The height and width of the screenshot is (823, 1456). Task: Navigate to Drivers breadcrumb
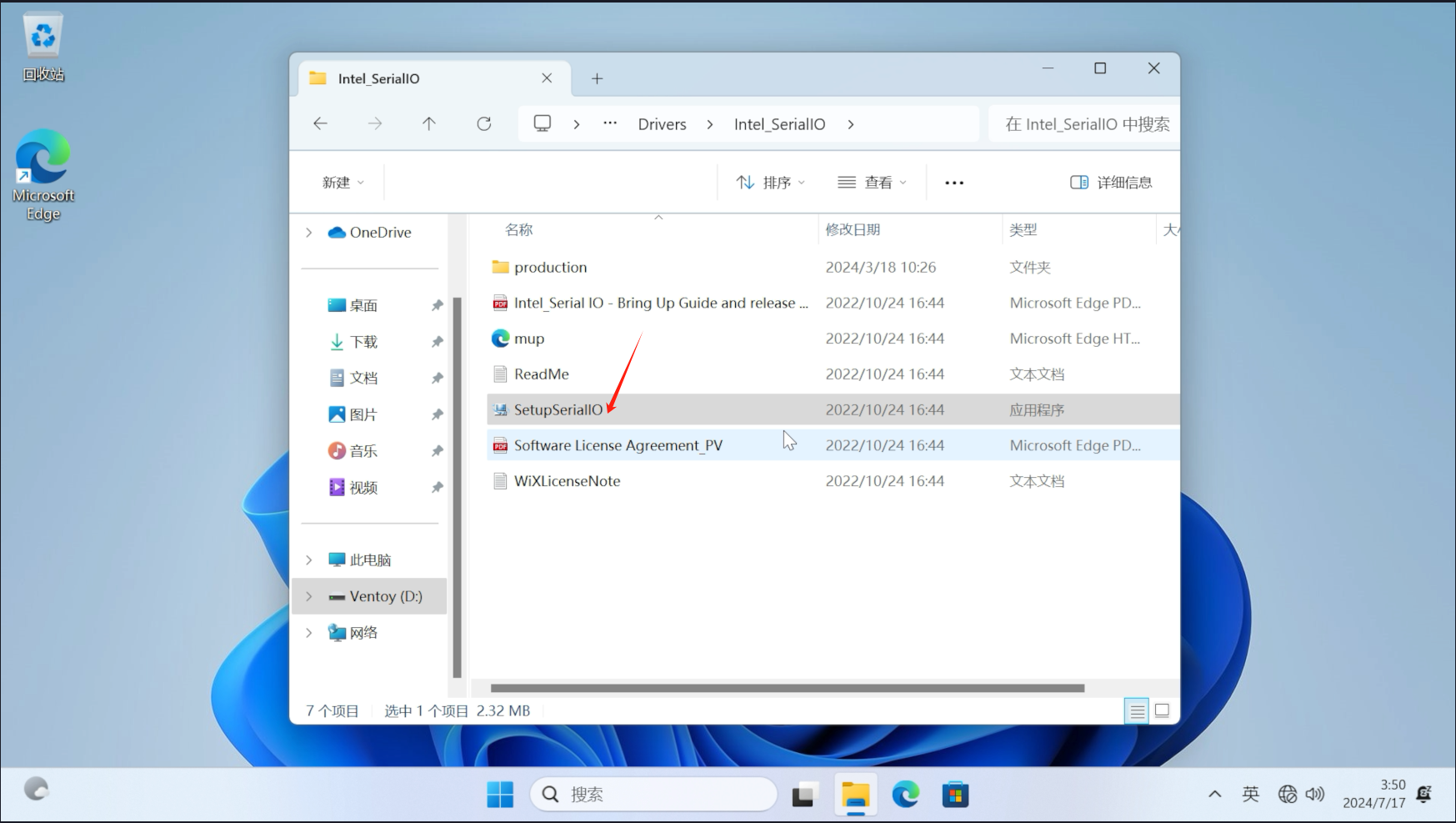663,124
